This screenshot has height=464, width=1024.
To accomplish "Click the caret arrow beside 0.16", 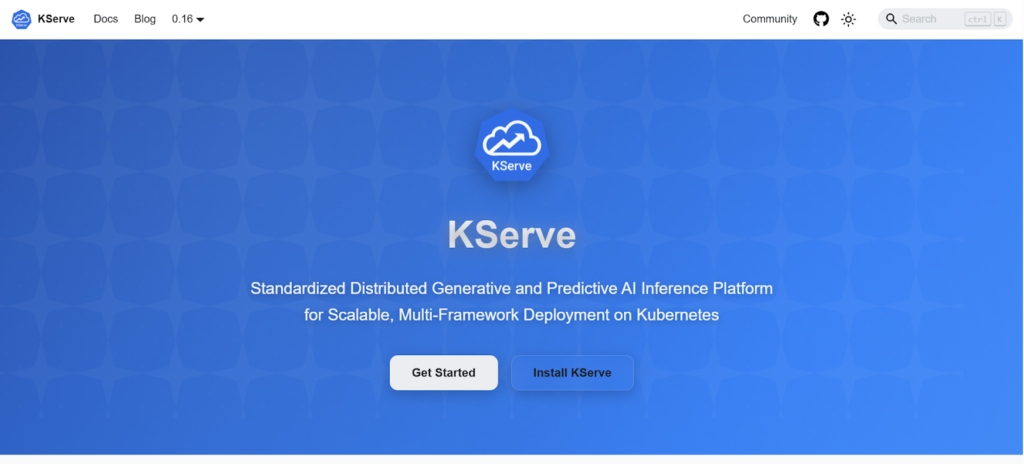I will click(200, 20).
